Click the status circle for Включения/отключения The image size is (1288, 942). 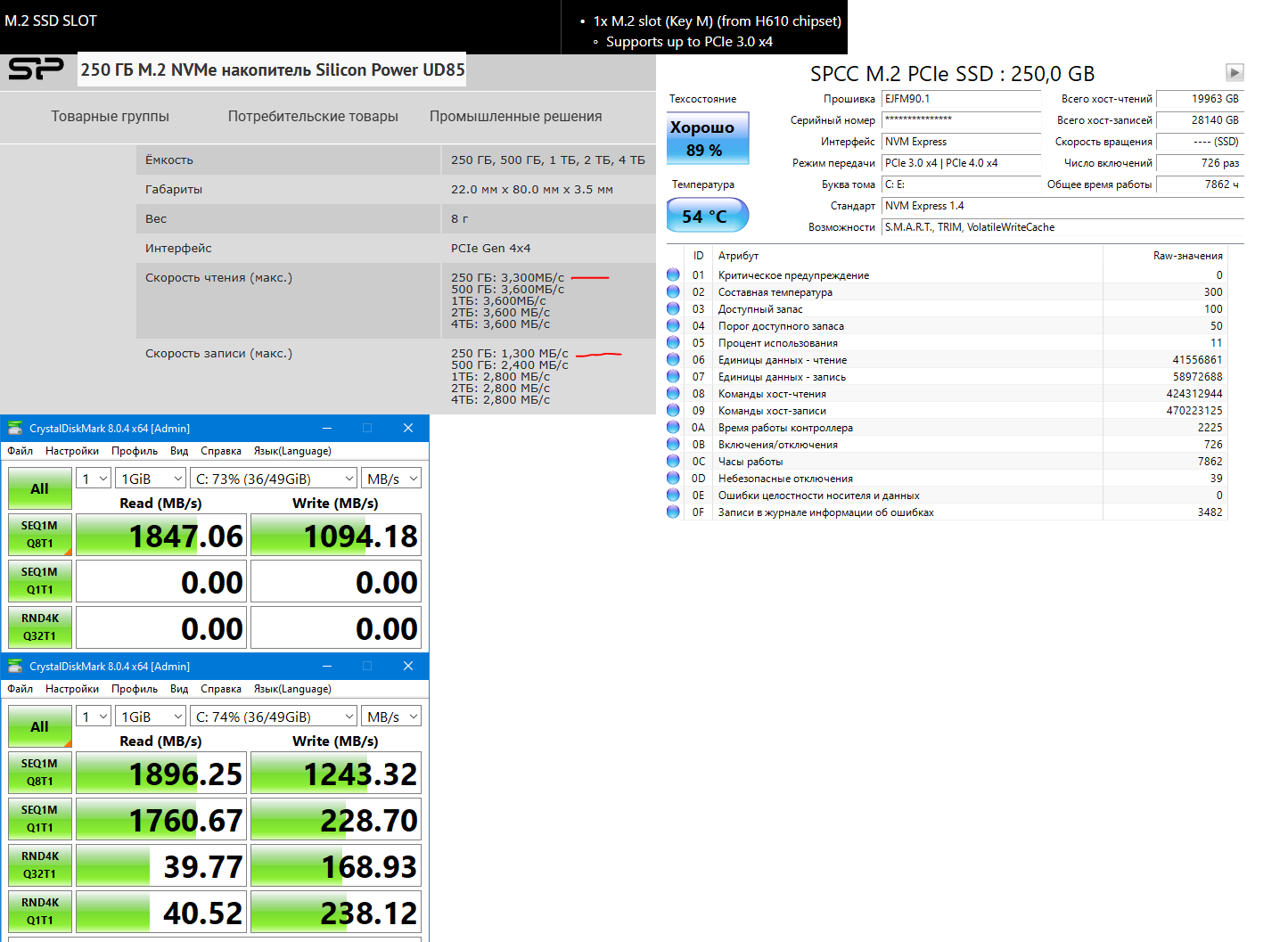(673, 444)
